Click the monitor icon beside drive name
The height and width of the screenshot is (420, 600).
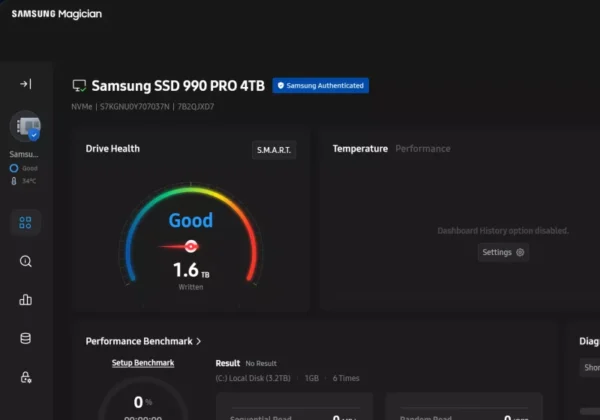point(80,86)
